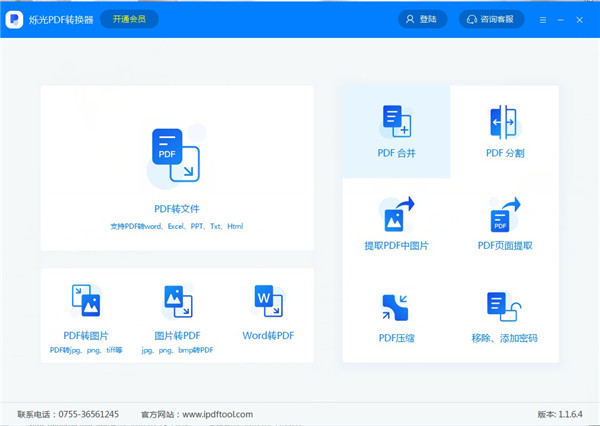Click the 开通会员 membership button

(x=129, y=19)
